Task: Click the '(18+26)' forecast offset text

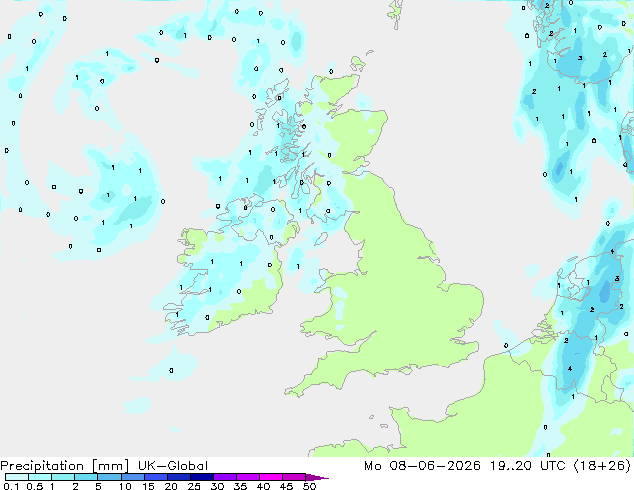Action: (602, 466)
